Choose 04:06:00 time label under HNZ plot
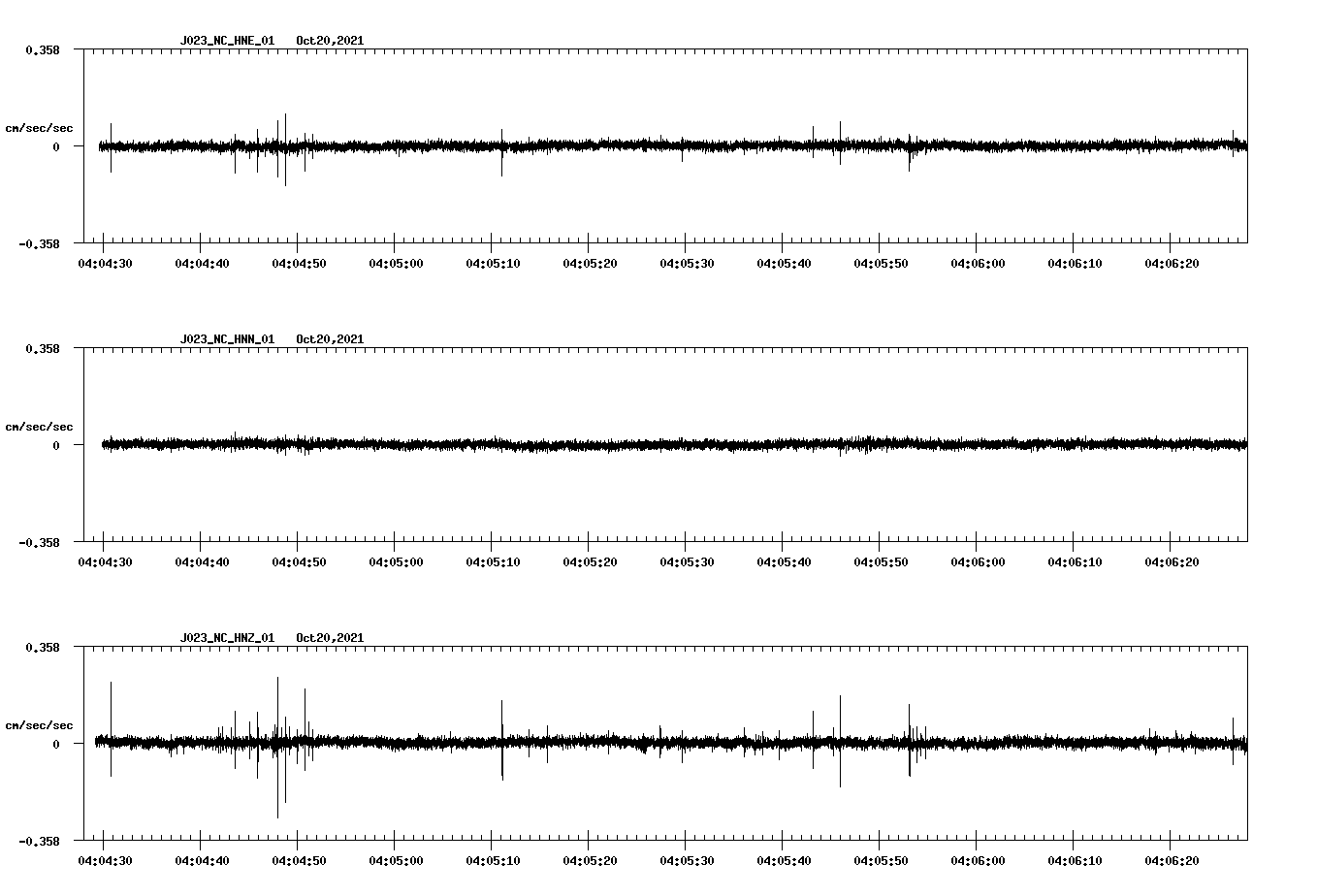Viewport: 1317px width, 896px height. click(x=978, y=861)
